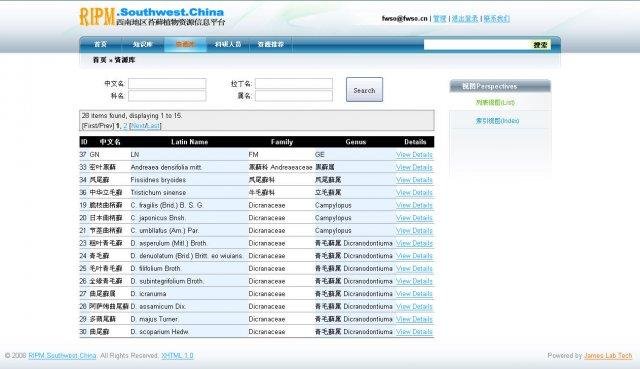The height and width of the screenshot is (369, 640).
Task: Click 'Dicranaceae' family in row 30
Action: (x=267, y=332)
